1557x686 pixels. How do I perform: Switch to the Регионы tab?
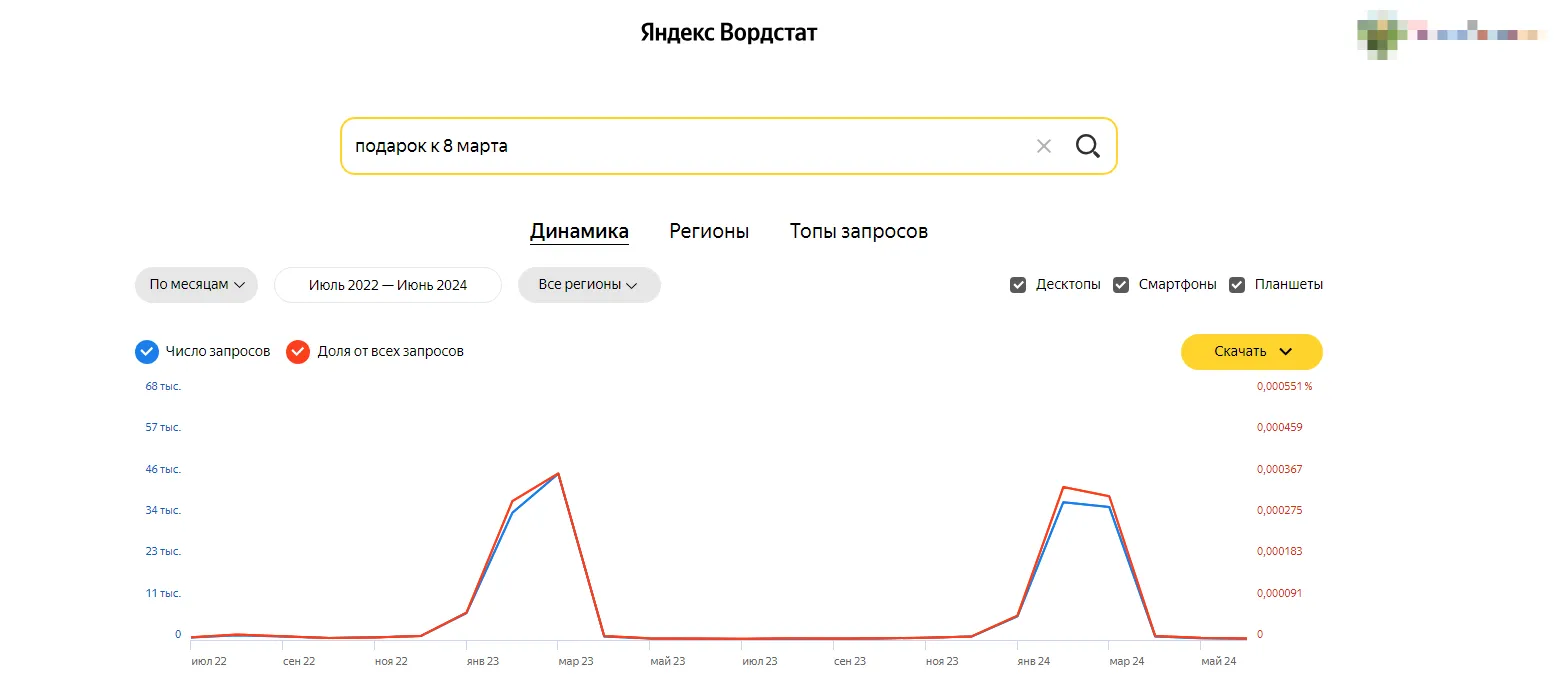pos(709,232)
